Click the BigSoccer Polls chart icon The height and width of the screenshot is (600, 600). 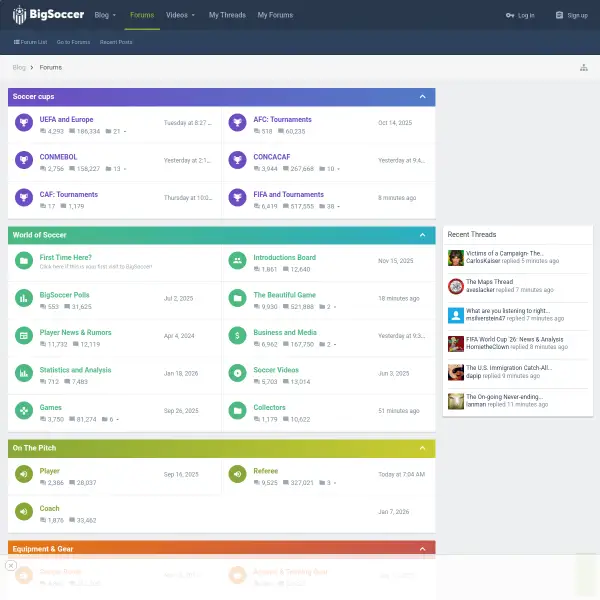(24, 298)
